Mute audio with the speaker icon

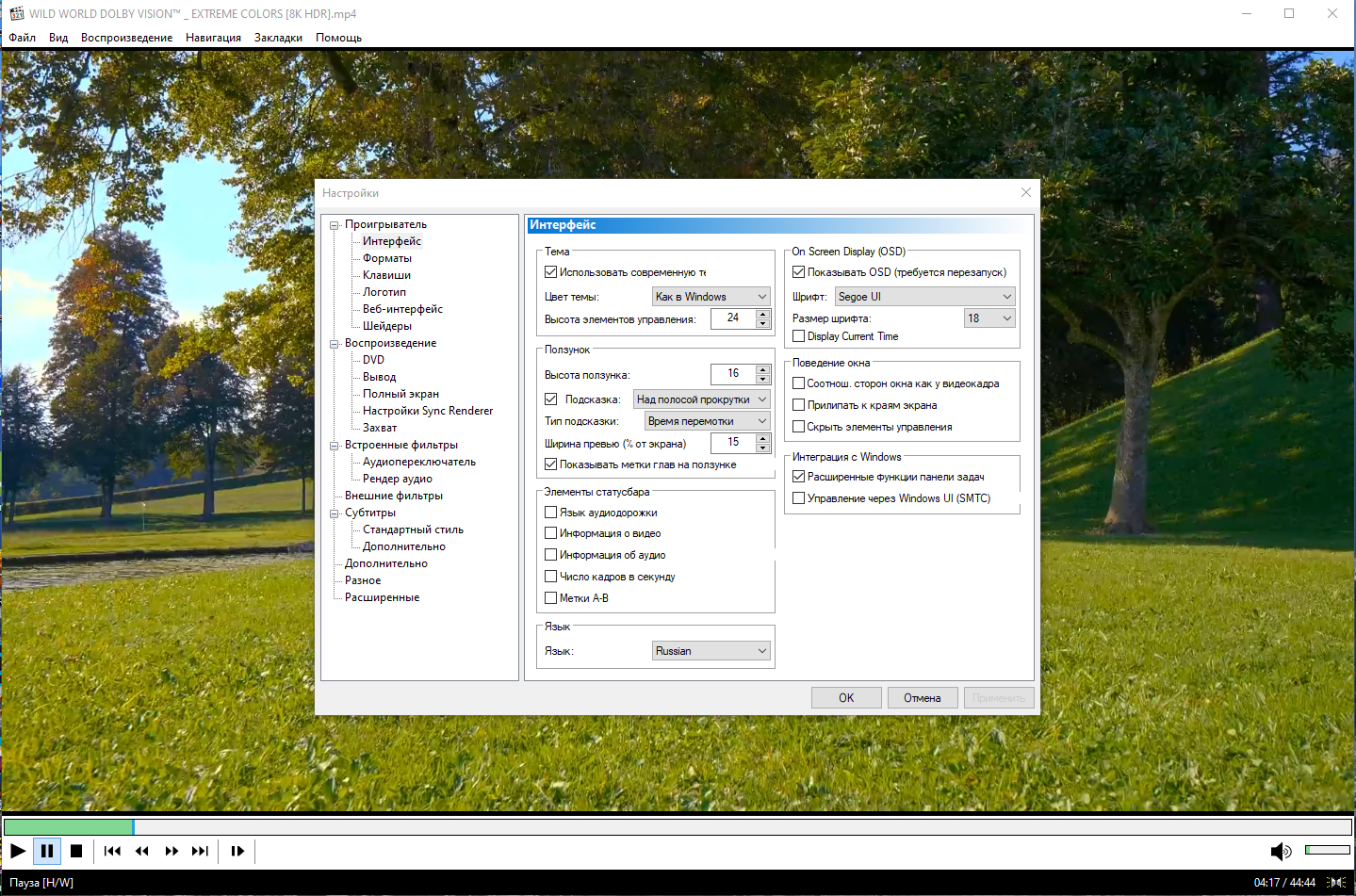[x=1281, y=852]
